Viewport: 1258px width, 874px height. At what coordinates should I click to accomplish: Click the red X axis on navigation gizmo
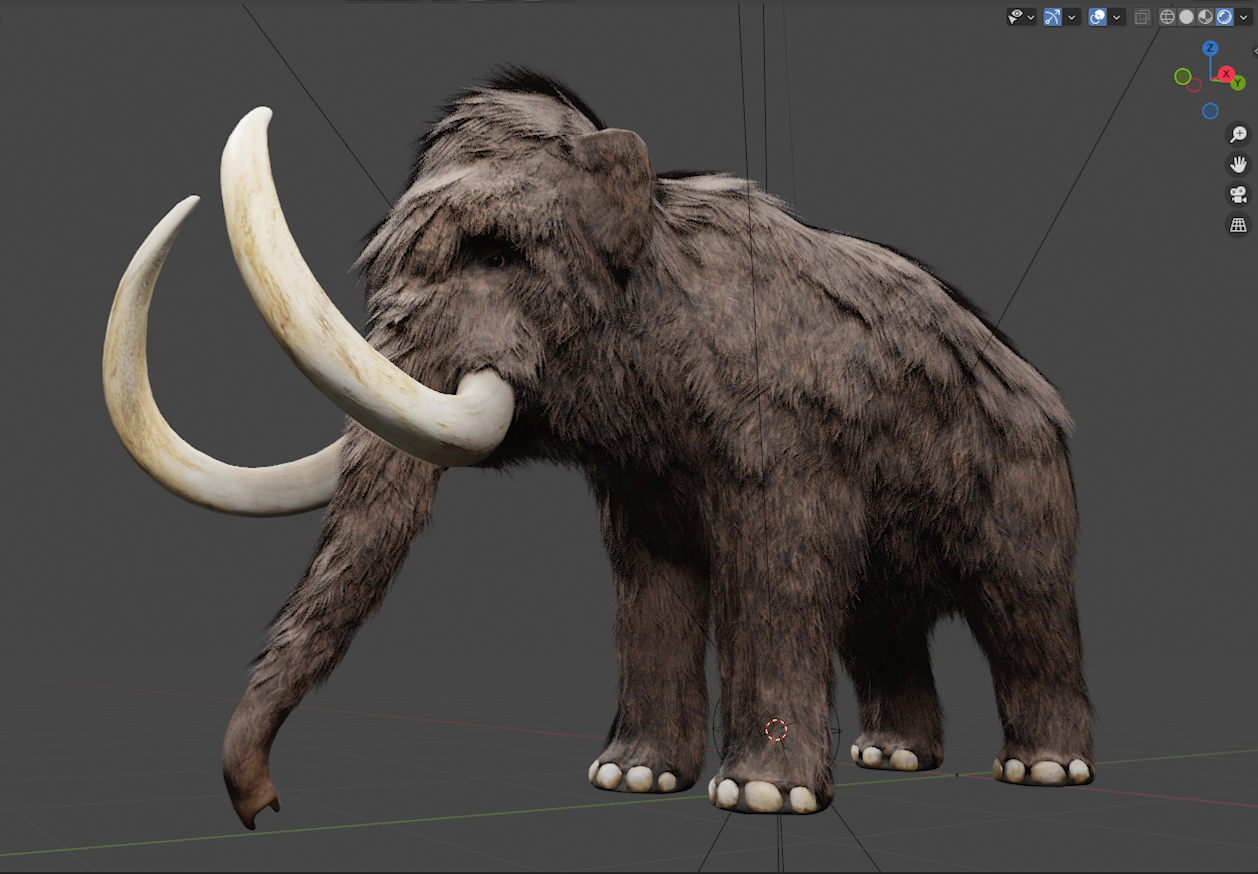[1226, 74]
